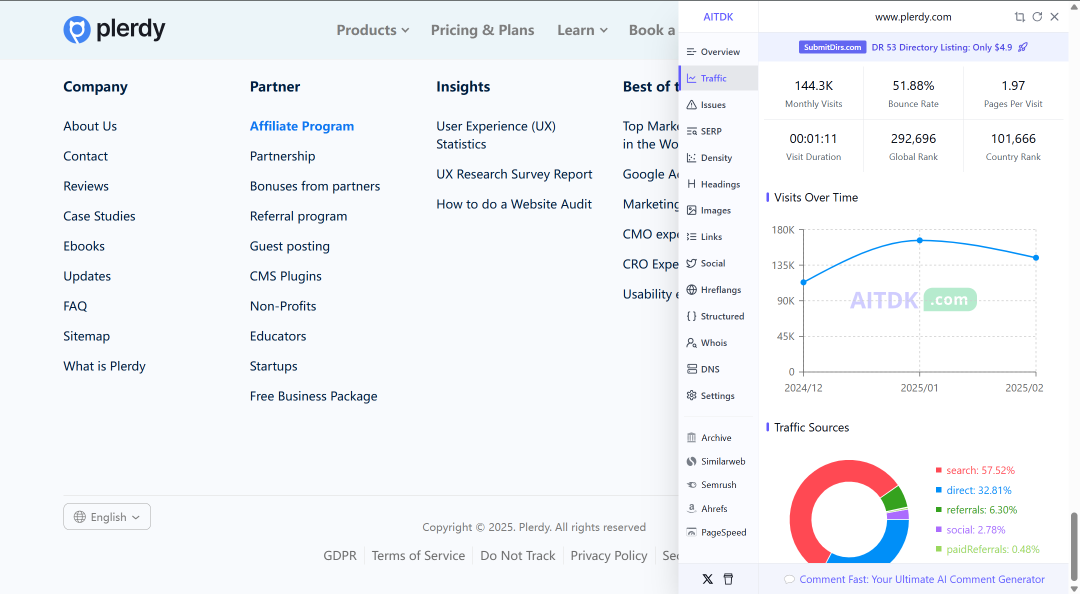Open the About Us link
Viewport: 1080px width, 594px height.
(x=90, y=126)
